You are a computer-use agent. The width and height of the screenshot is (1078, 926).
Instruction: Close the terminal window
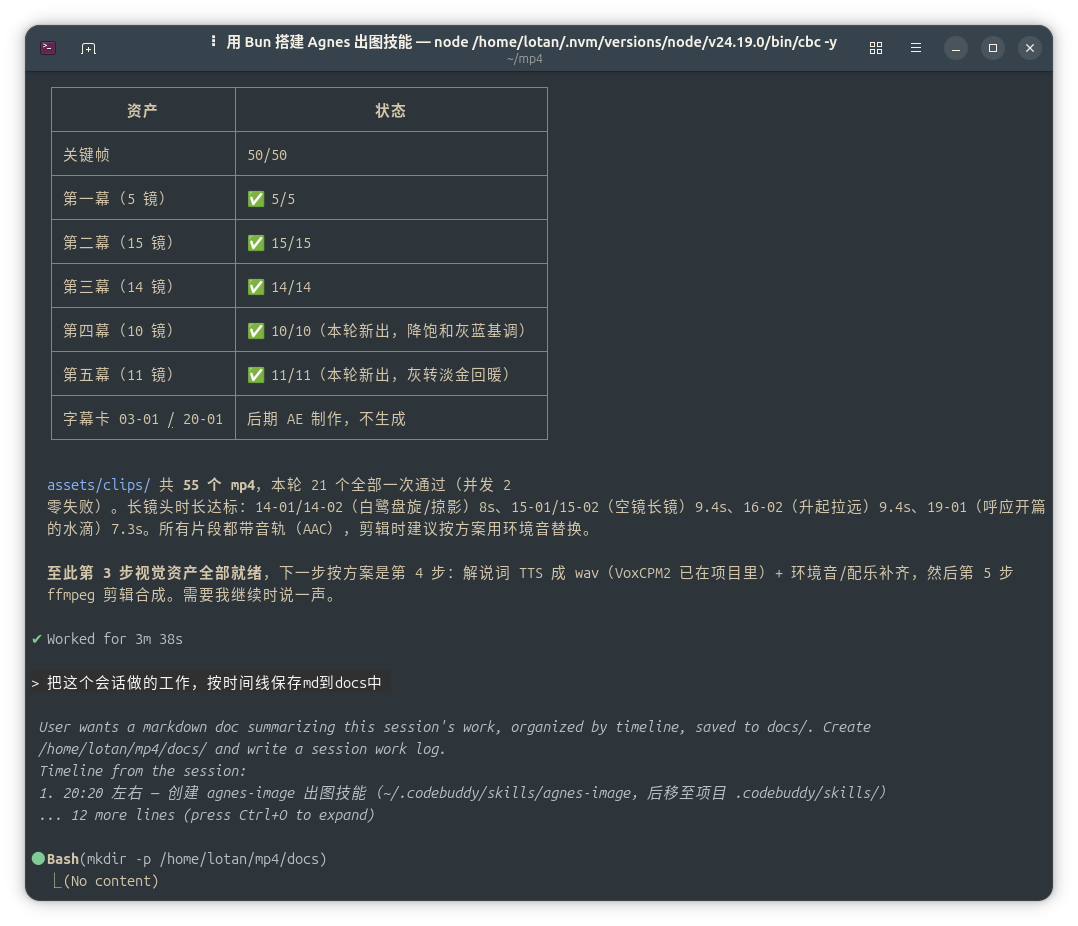(1030, 48)
